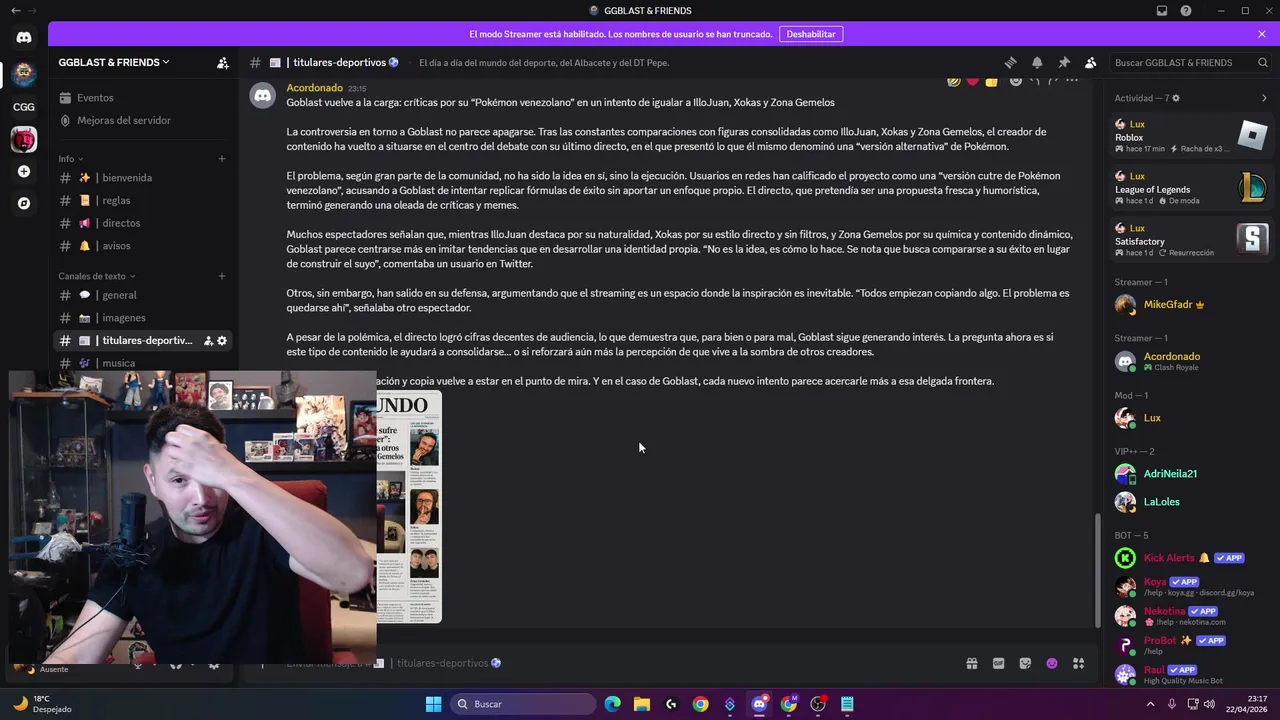
Task: Add channel to Canales de texto category
Action: tap(222, 276)
